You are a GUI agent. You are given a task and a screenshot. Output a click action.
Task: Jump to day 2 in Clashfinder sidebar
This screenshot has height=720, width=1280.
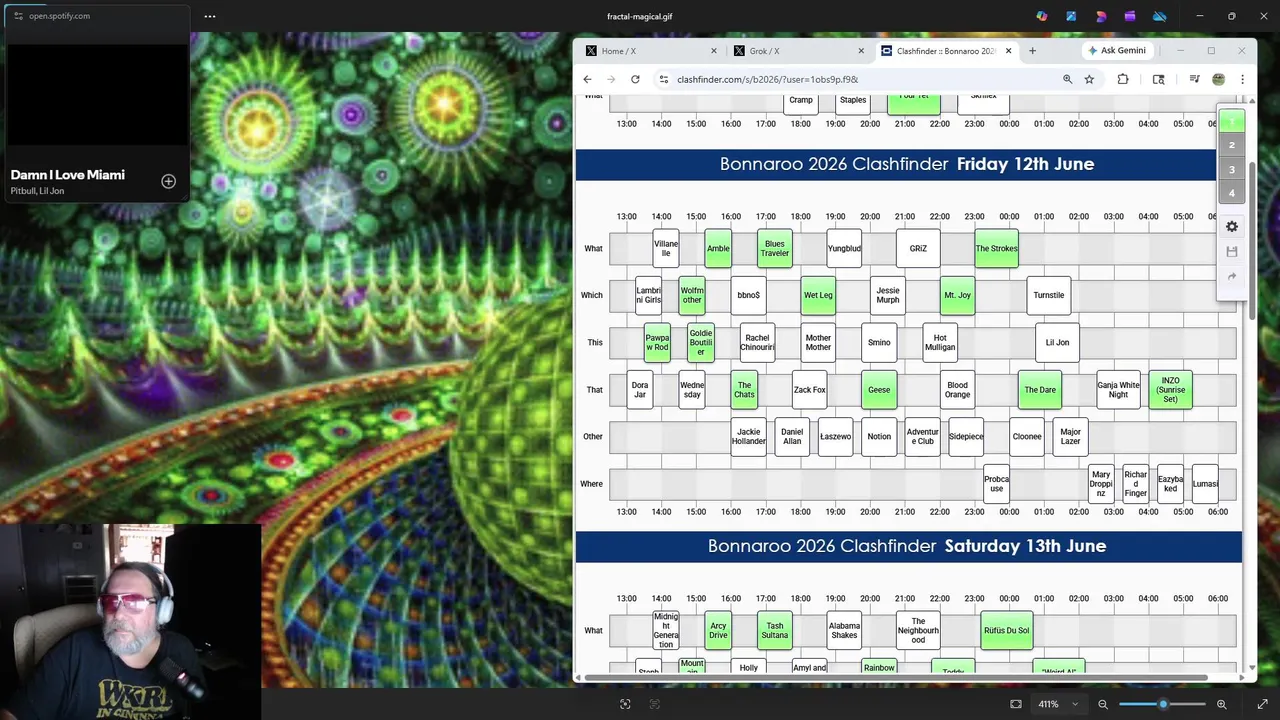point(1232,145)
